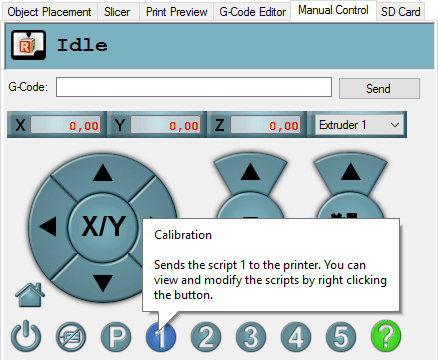Click the park position P button

pos(116,337)
